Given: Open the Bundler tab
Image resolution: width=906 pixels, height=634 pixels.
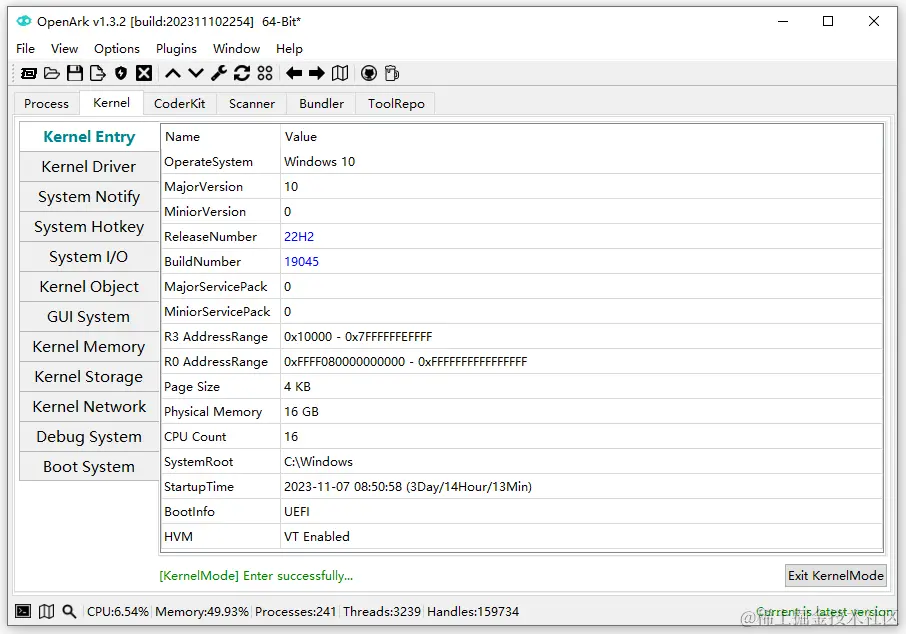Looking at the screenshot, I should pyautogui.click(x=321, y=103).
